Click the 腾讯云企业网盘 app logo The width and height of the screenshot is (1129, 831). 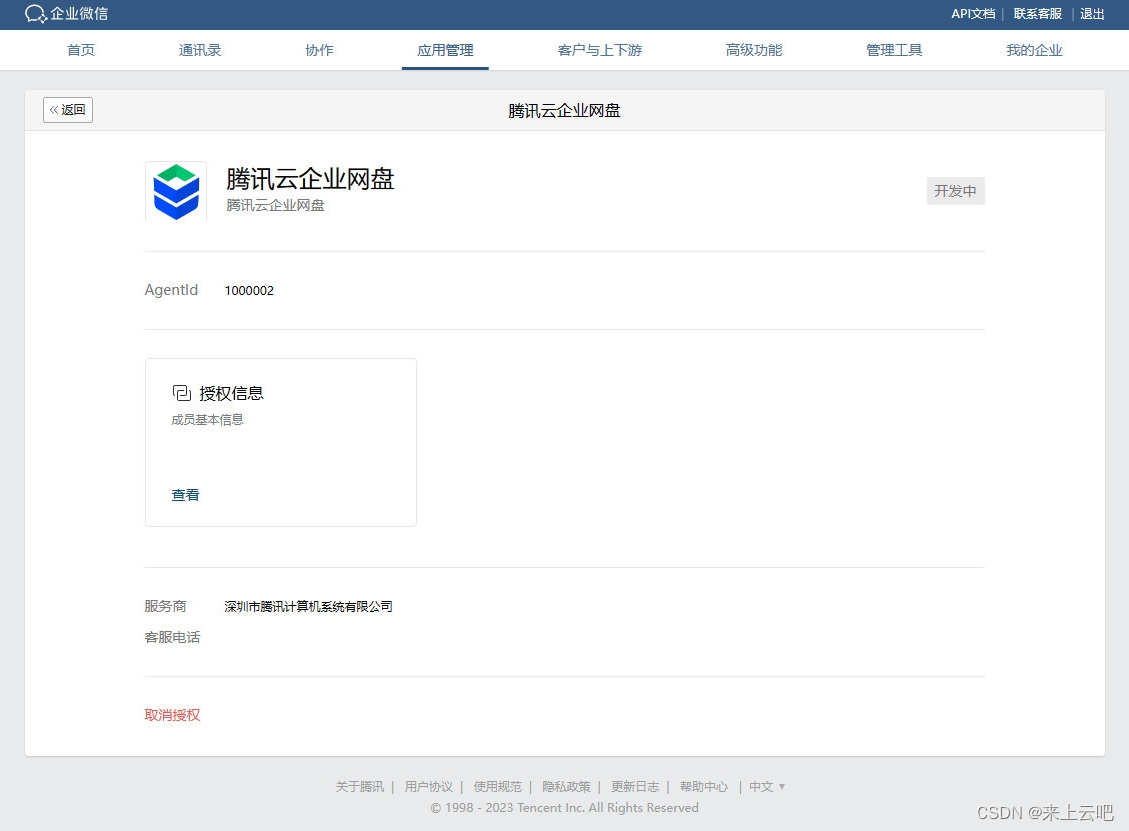[176, 192]
